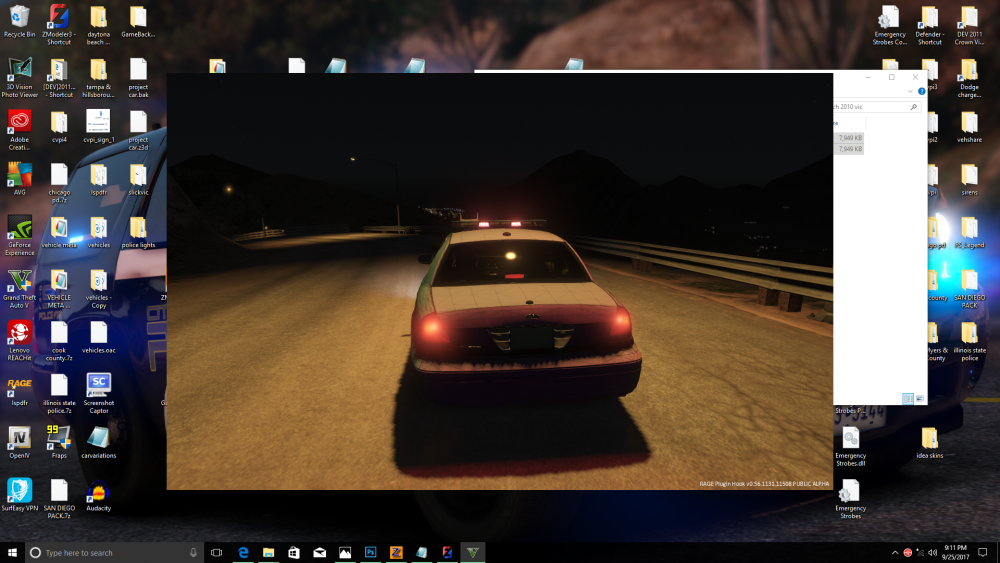Open volume control in system tray

pyautogui.click(x=932, y=552)
